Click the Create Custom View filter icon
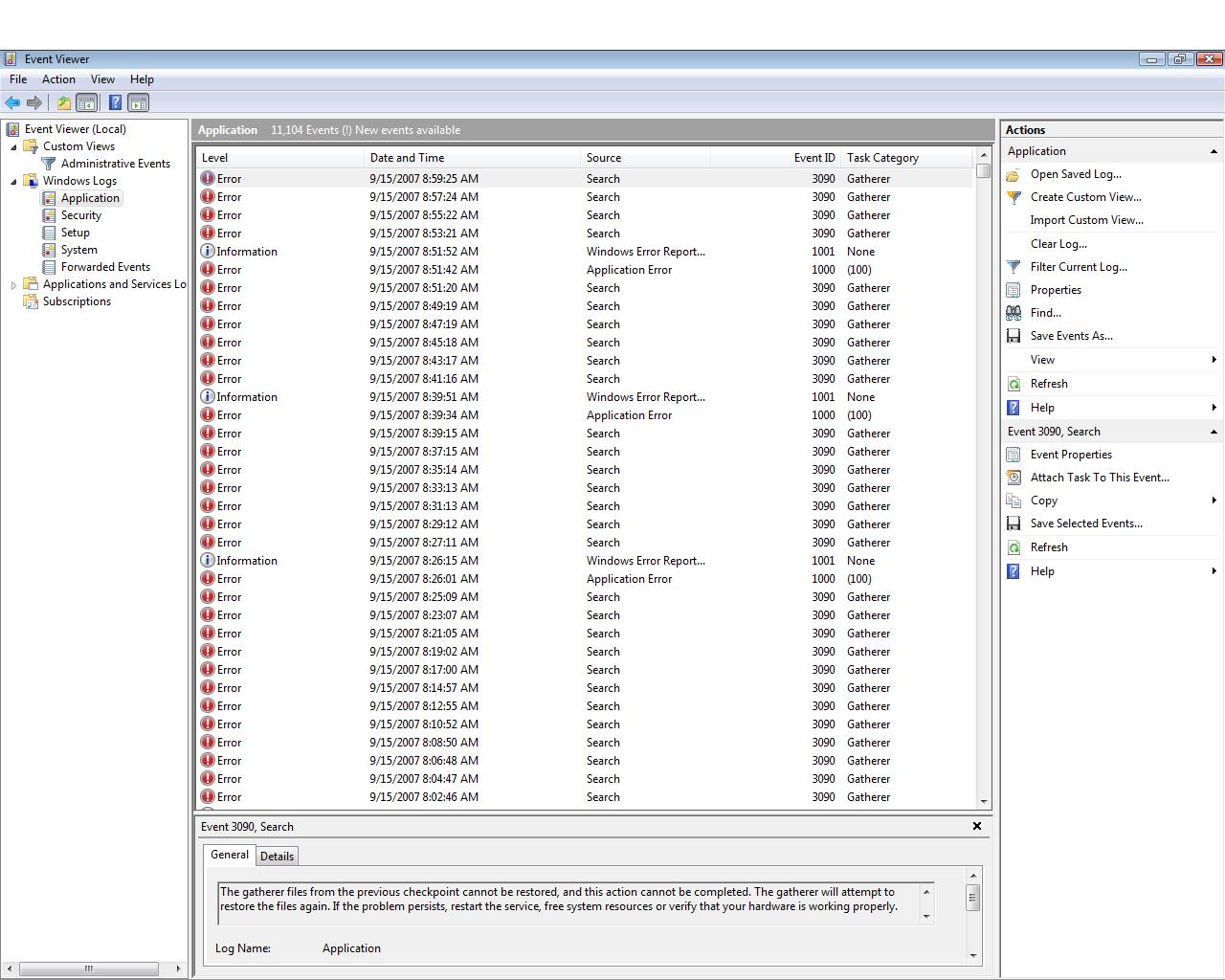The image size is (1225, 980). (1013, 197)
